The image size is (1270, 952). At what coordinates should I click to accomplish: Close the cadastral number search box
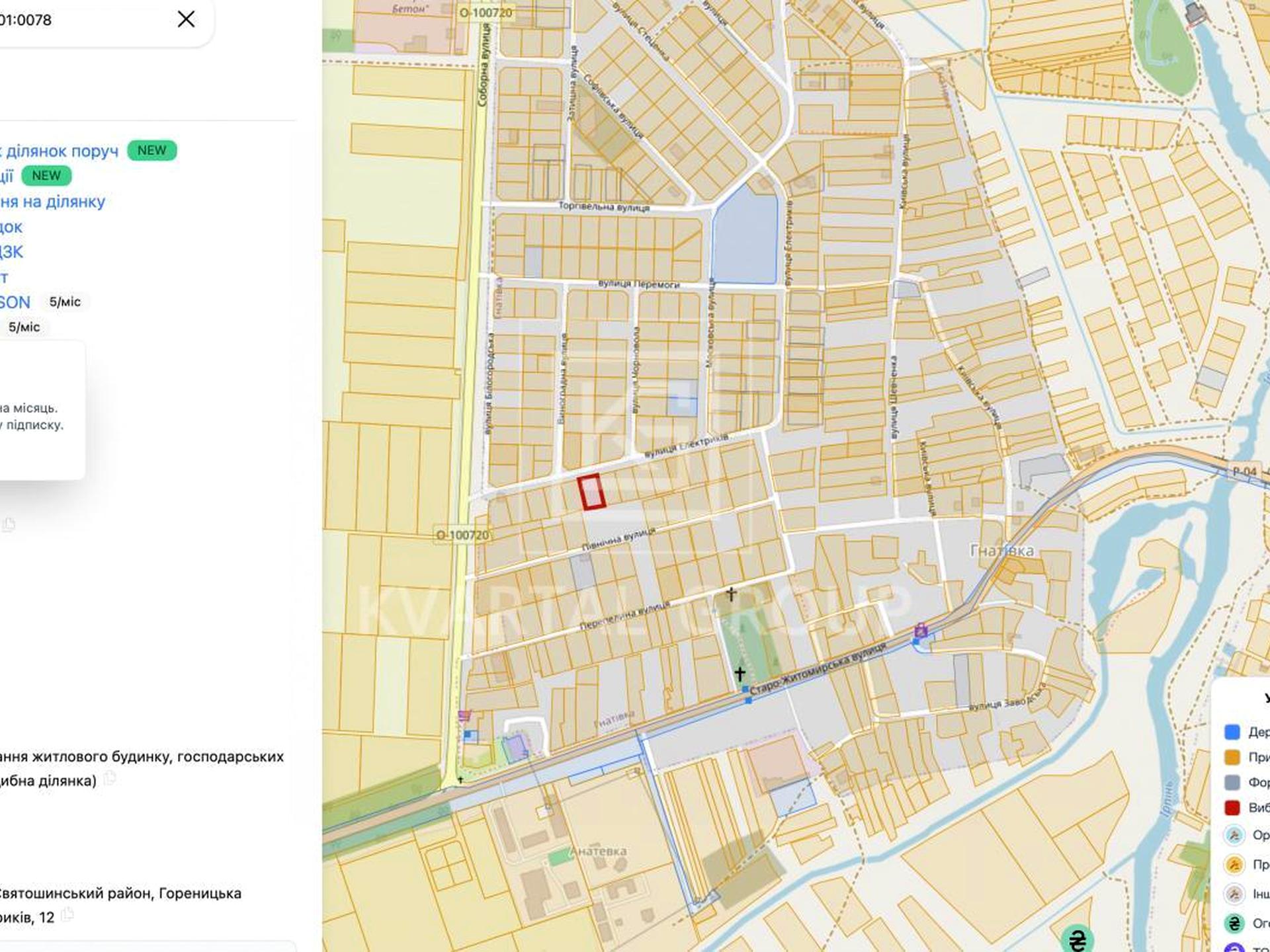tap(186, 19)
